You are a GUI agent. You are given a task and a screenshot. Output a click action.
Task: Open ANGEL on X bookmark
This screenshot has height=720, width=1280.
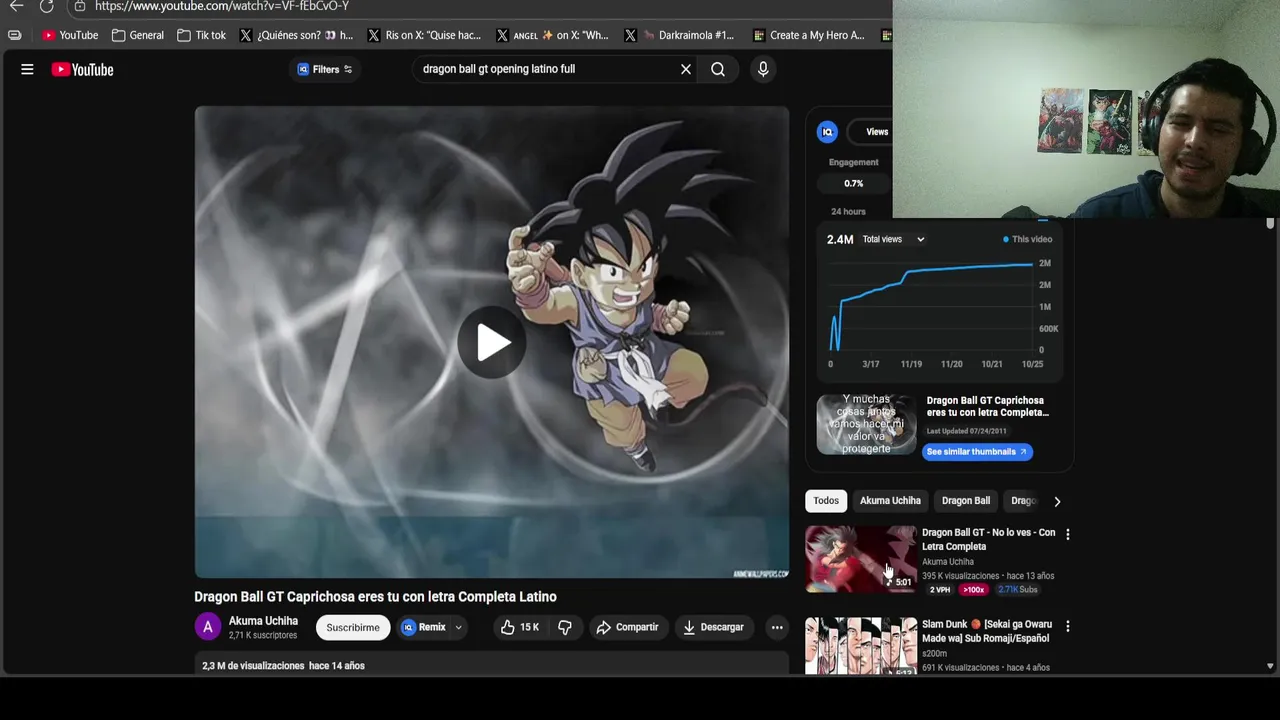click(551, 35)
